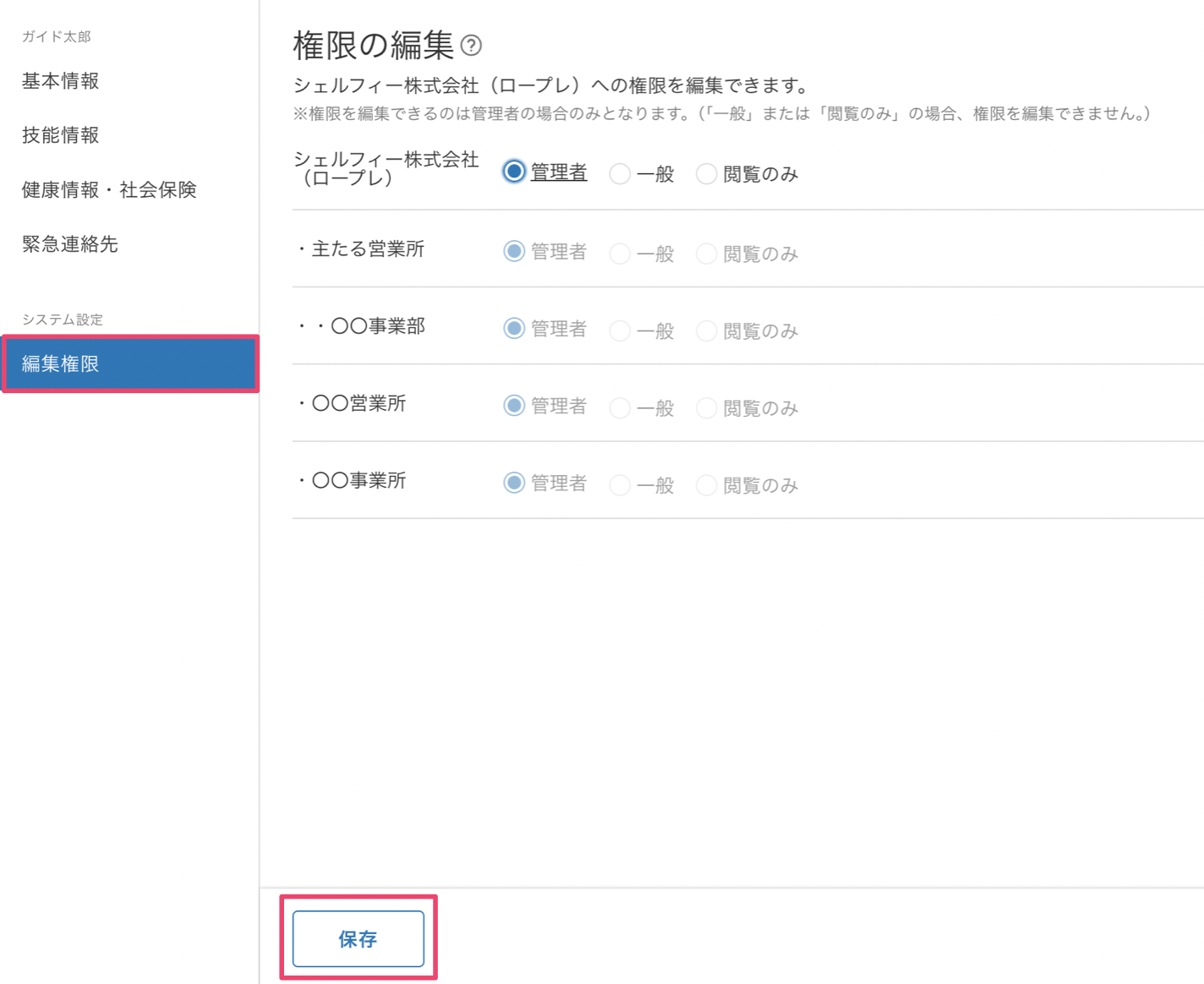
Task: Open the help icon beside 権限の編集
Action: click(x=471, y=46)
